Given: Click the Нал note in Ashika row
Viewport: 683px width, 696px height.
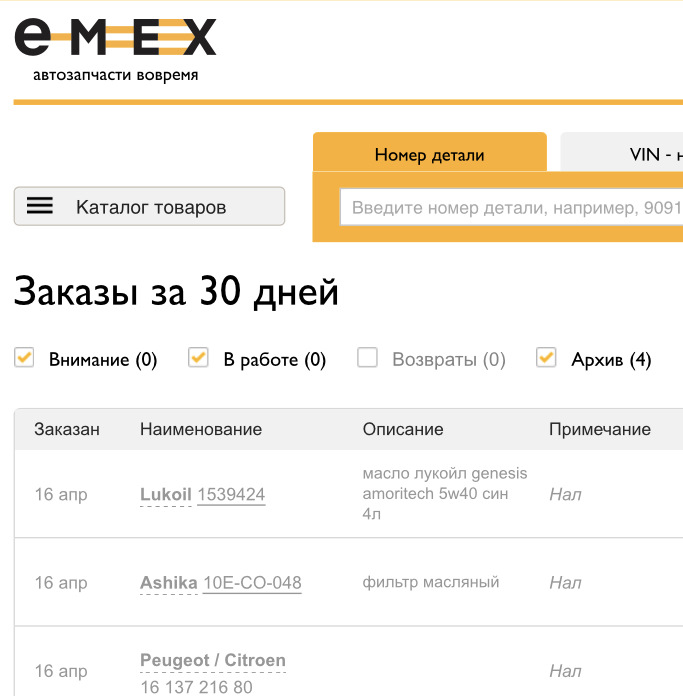Looking at the screenshot, I should point(565,583).
